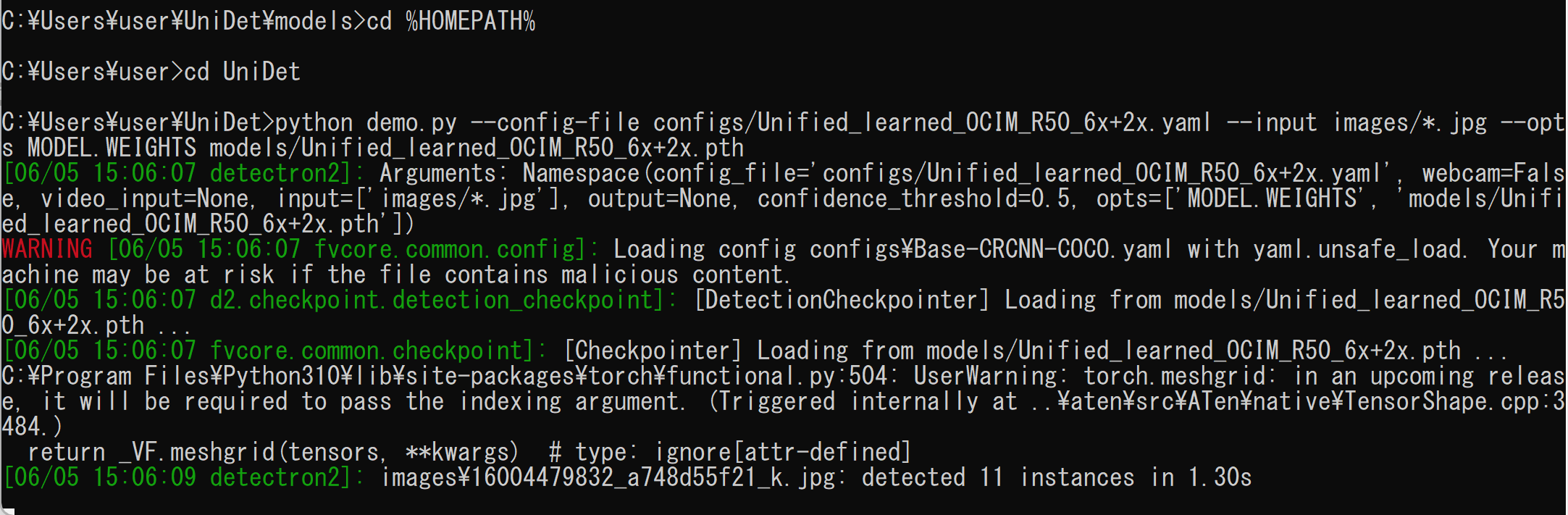Viewport: 1568px width, 515px height.
Task: Click the --config-file argument text
Action: point(556,122)
